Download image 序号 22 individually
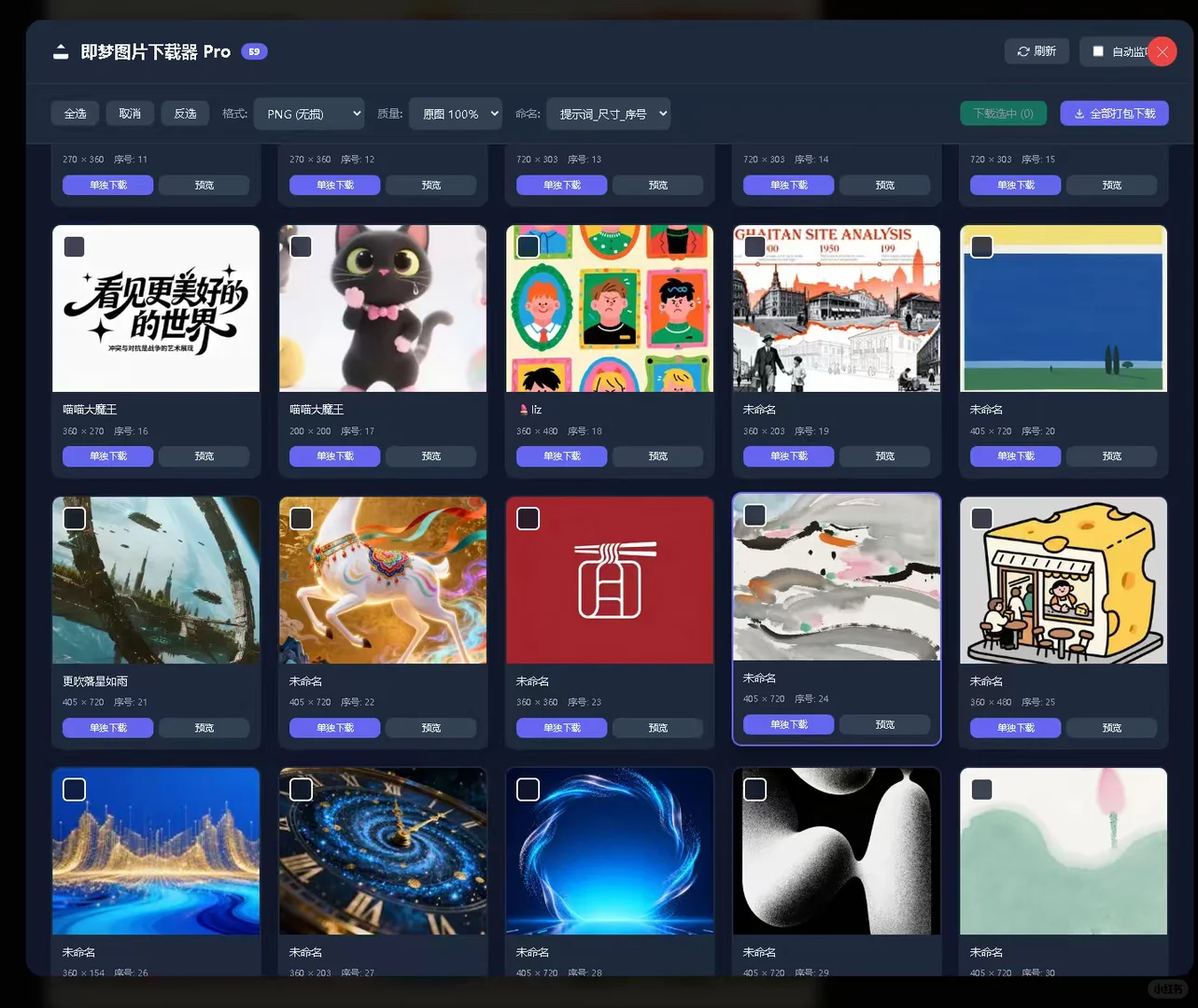The width and height of the screenshot is (1198, 1008). [x=335, y=728]
